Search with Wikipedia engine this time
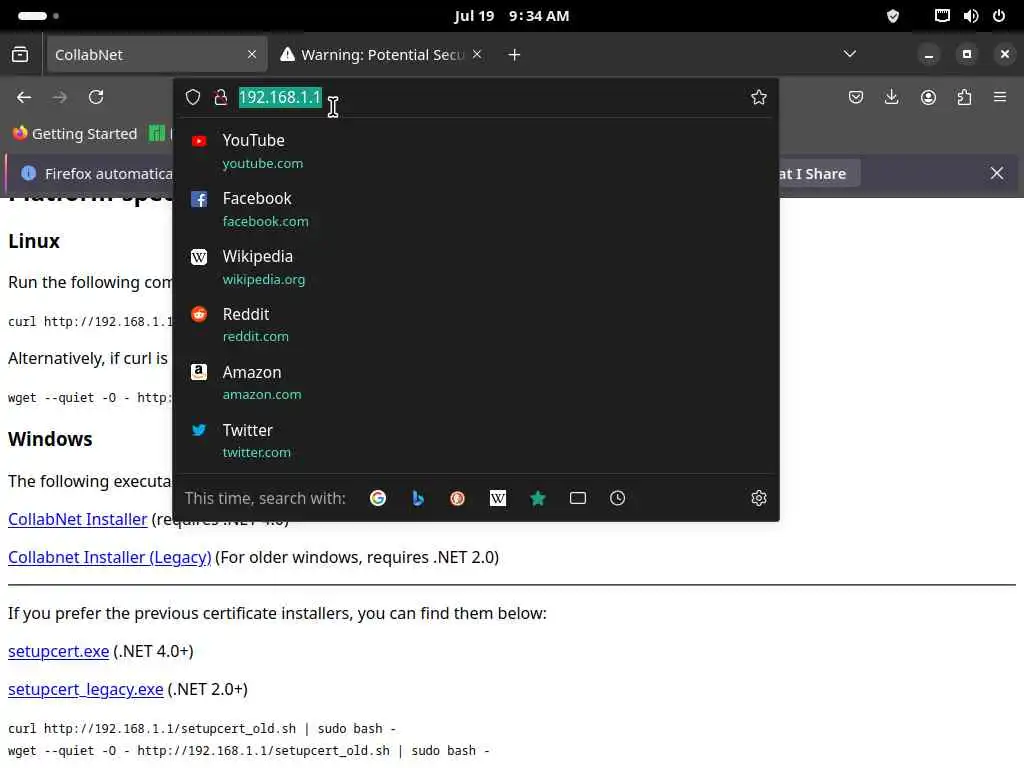This screenshot has width=1024, height=768. point(498,498)
